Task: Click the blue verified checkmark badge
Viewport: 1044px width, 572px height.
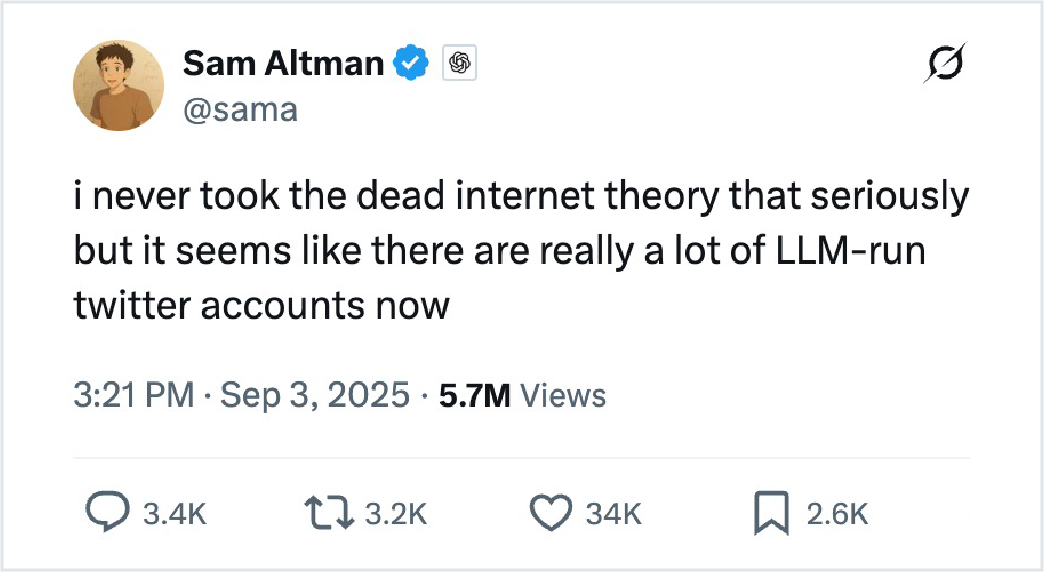Action: [413, 64]
